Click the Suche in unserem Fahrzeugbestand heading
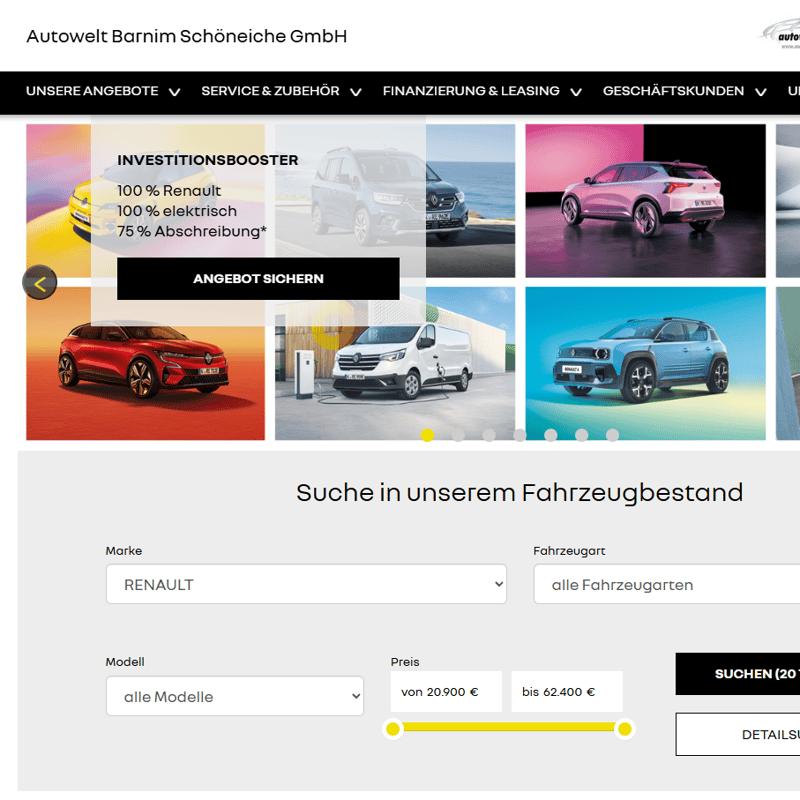 point(519,493)
